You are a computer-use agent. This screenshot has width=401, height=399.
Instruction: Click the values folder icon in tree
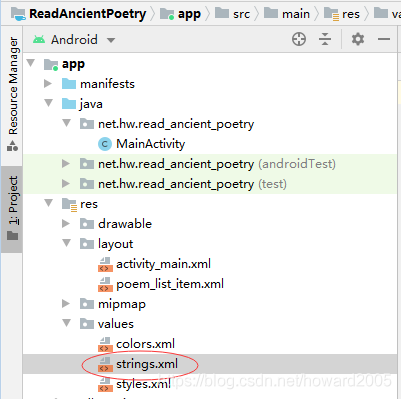click(x=87, y=324)
